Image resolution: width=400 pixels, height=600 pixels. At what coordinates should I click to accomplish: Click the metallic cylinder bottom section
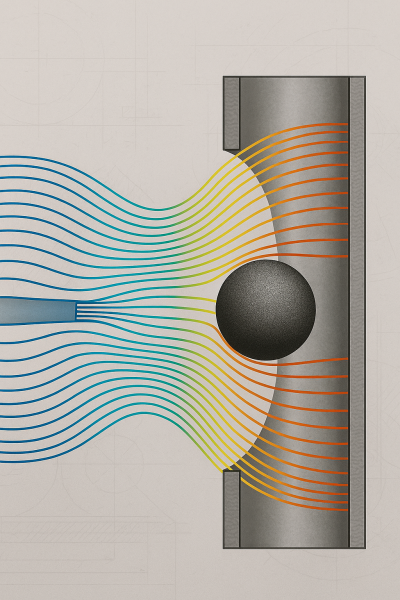click(x=294, y=530)
